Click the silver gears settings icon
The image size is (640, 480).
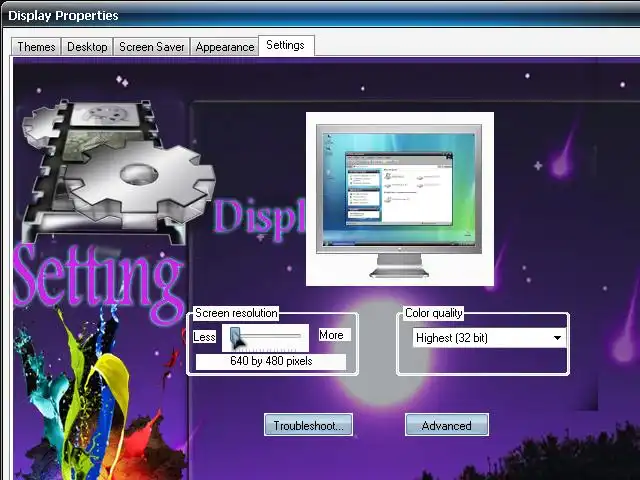pyautogui.click(x=118, y=171)
